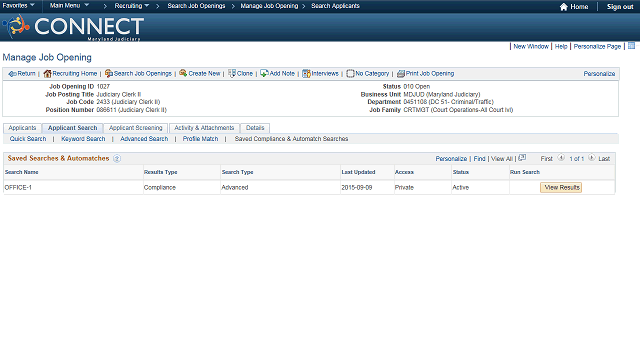Viewport: 640px width, 360px height.
Task: Click the Compliance results type cell
Action: pos(160,188)
